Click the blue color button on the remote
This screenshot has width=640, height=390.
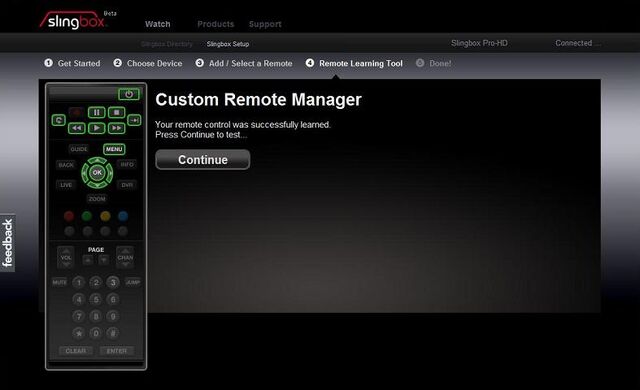pos(123,216)
